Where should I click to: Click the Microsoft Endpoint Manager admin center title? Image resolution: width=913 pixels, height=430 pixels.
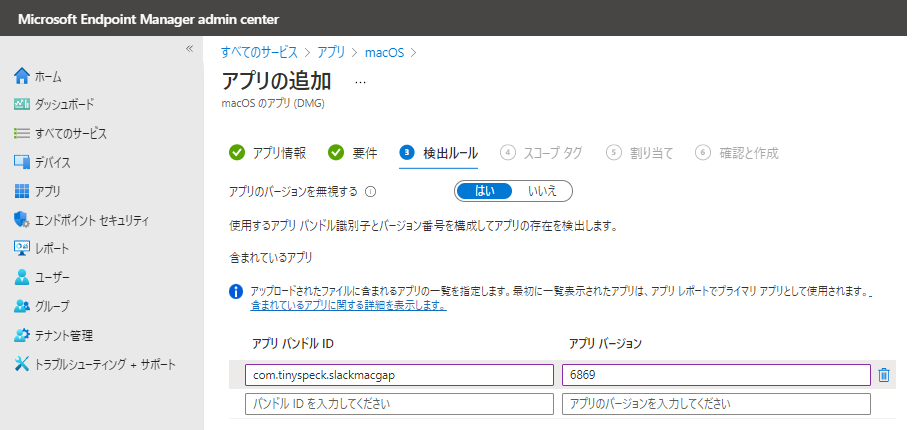tap(148, 19)
